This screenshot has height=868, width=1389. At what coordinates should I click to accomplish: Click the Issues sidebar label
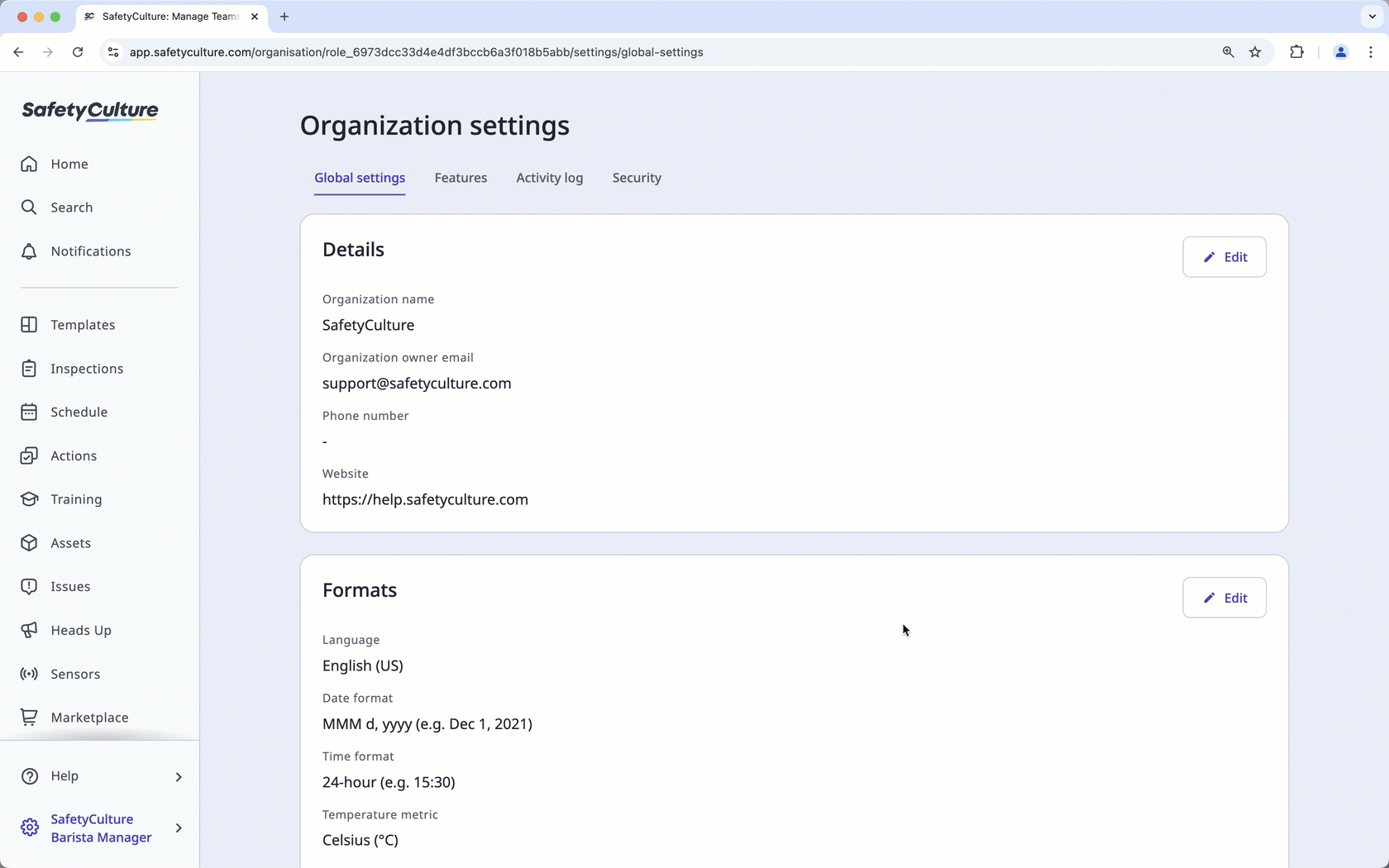pyautogui.click(x=70, y=586)
